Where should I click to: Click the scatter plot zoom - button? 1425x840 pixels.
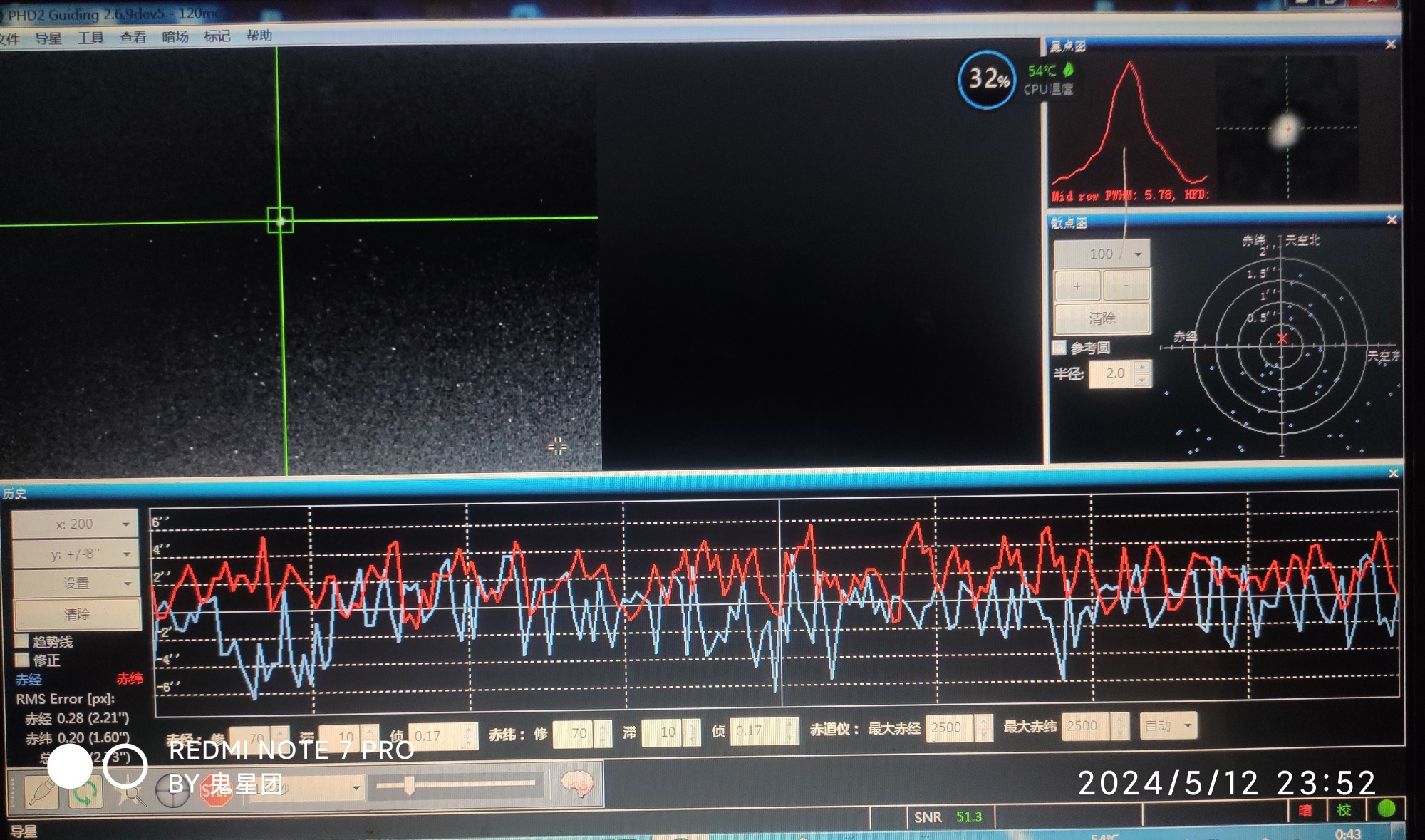click(x=1126, y=285)
